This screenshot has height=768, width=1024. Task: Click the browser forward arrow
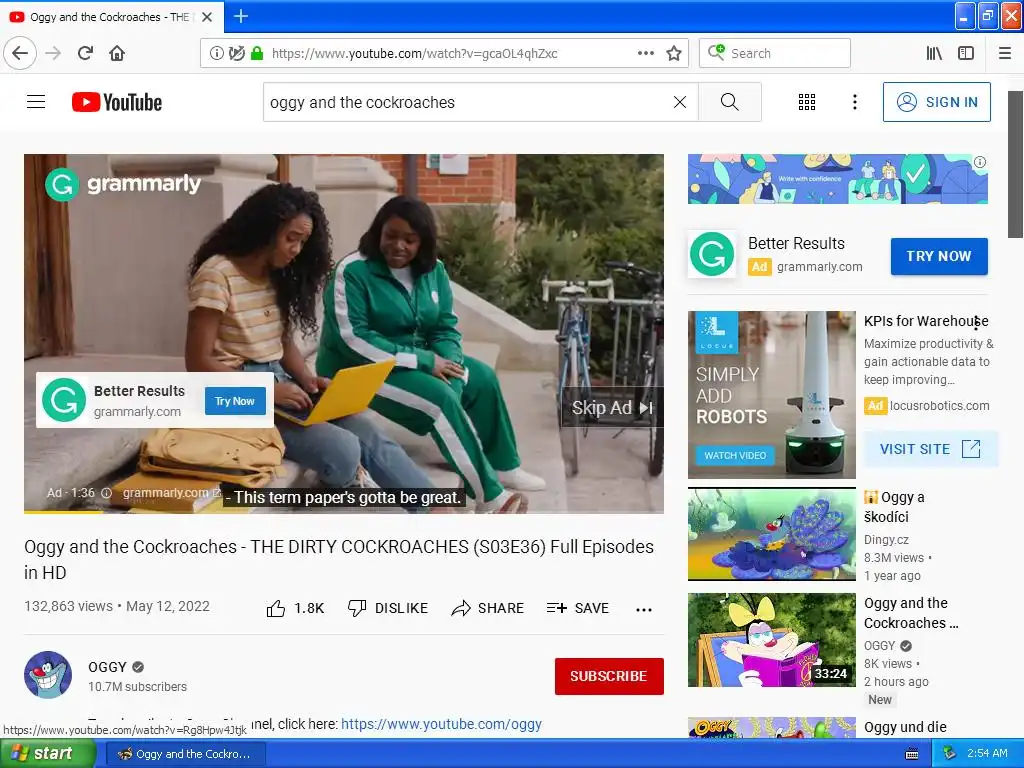point(53,53)
